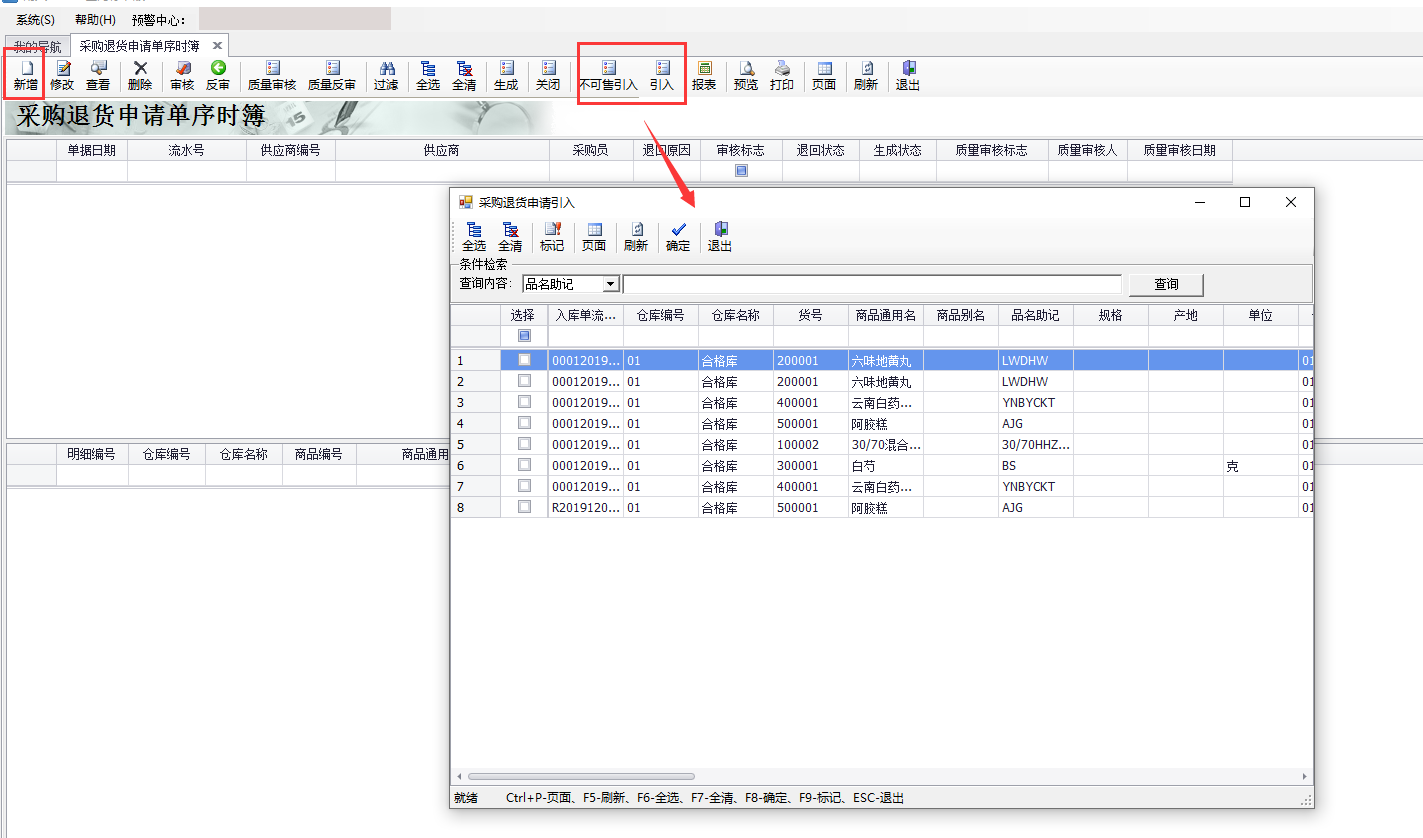This screenshot has width=1423, height=838.
Task: Click the 不可售引入 icon
Action: (608, 76)
